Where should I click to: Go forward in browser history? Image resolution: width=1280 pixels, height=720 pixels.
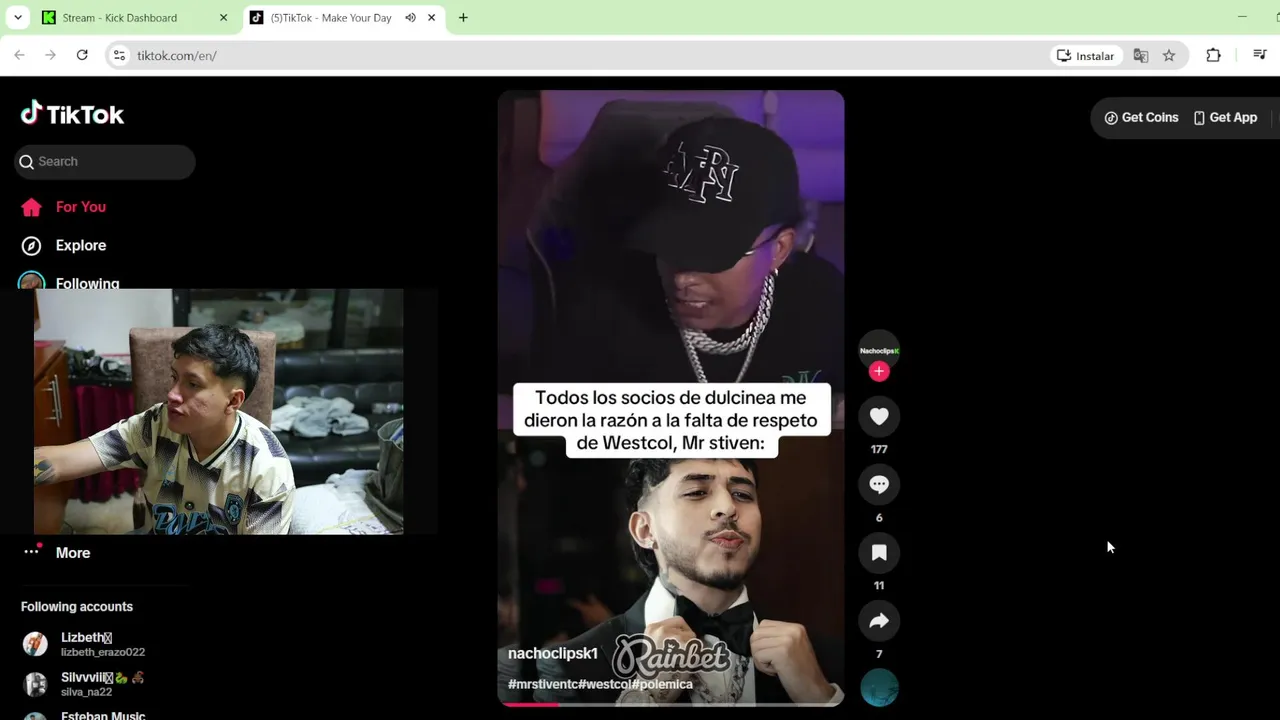tap(50, 55)
